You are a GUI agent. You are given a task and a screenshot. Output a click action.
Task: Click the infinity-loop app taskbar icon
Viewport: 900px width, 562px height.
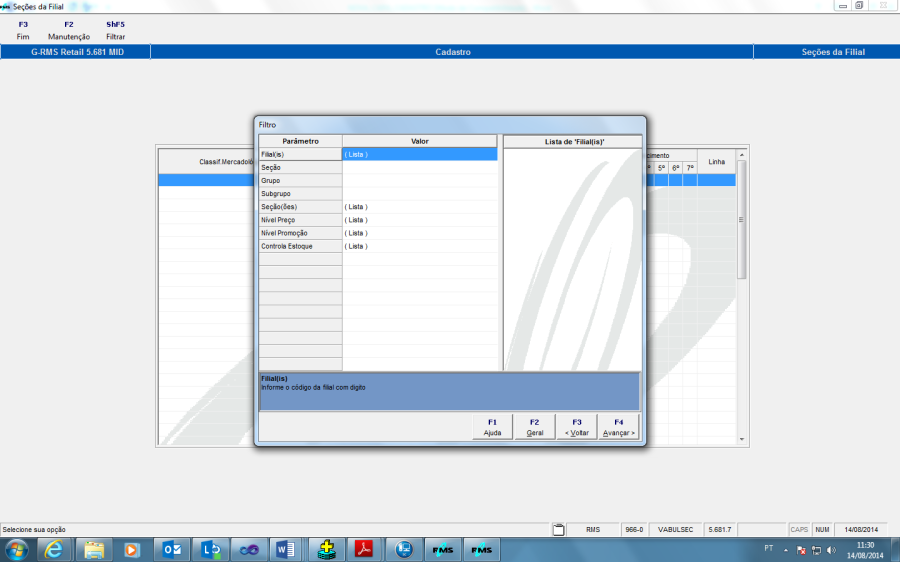click(249, 550)
